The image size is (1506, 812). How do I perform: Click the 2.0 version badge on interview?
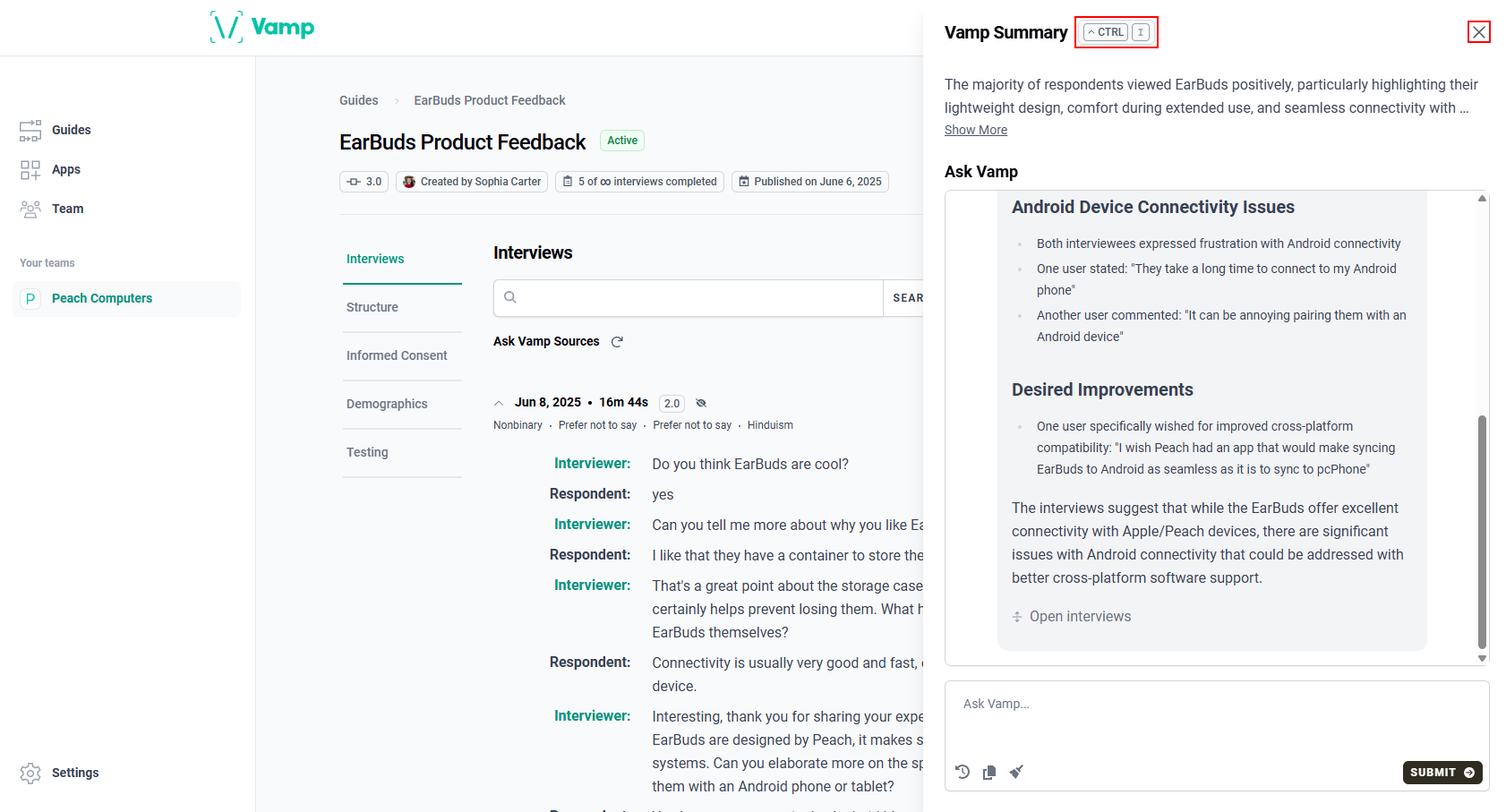[672, 404]
